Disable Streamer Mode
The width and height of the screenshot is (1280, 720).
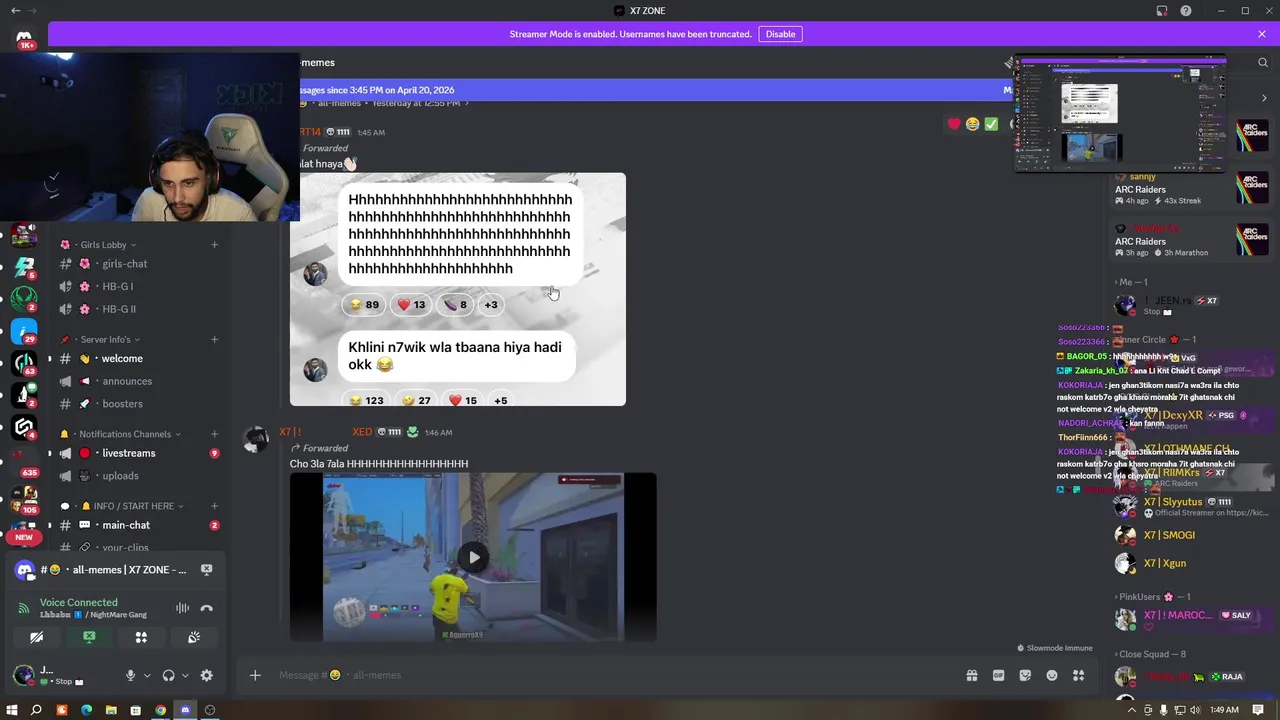coord(780,34)
